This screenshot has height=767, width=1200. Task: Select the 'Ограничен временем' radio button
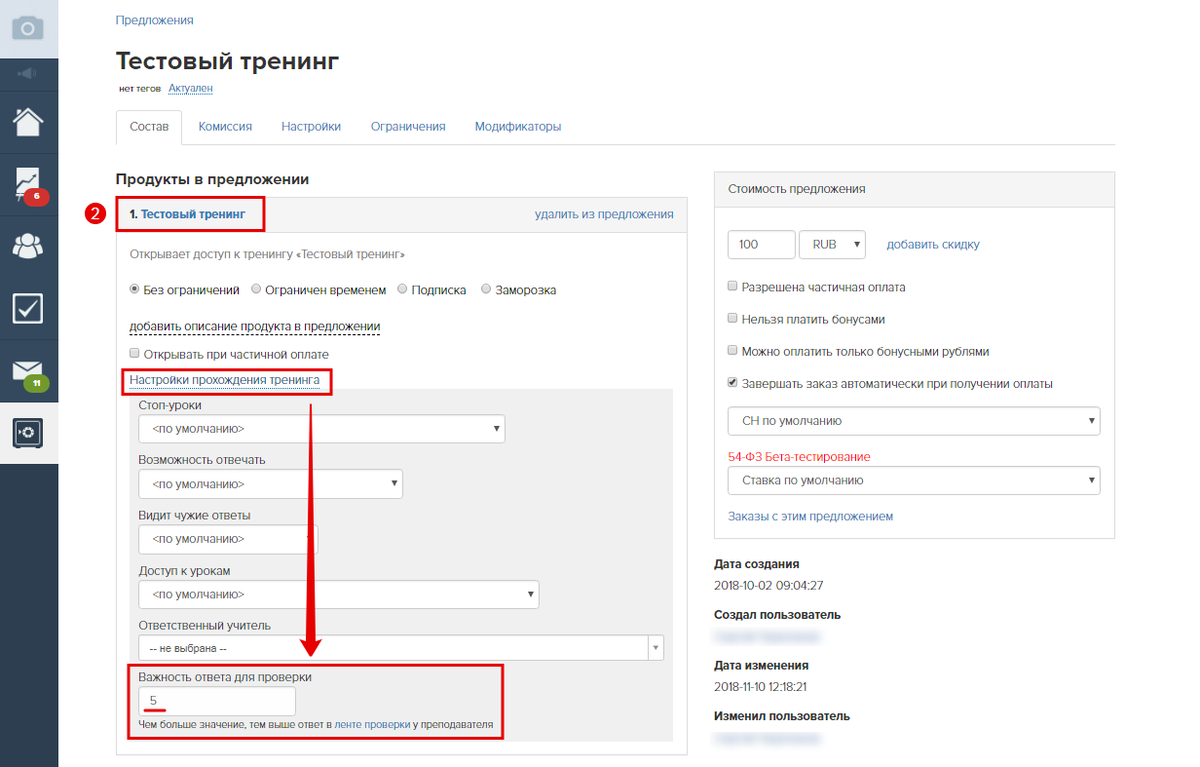coord(257,290)
